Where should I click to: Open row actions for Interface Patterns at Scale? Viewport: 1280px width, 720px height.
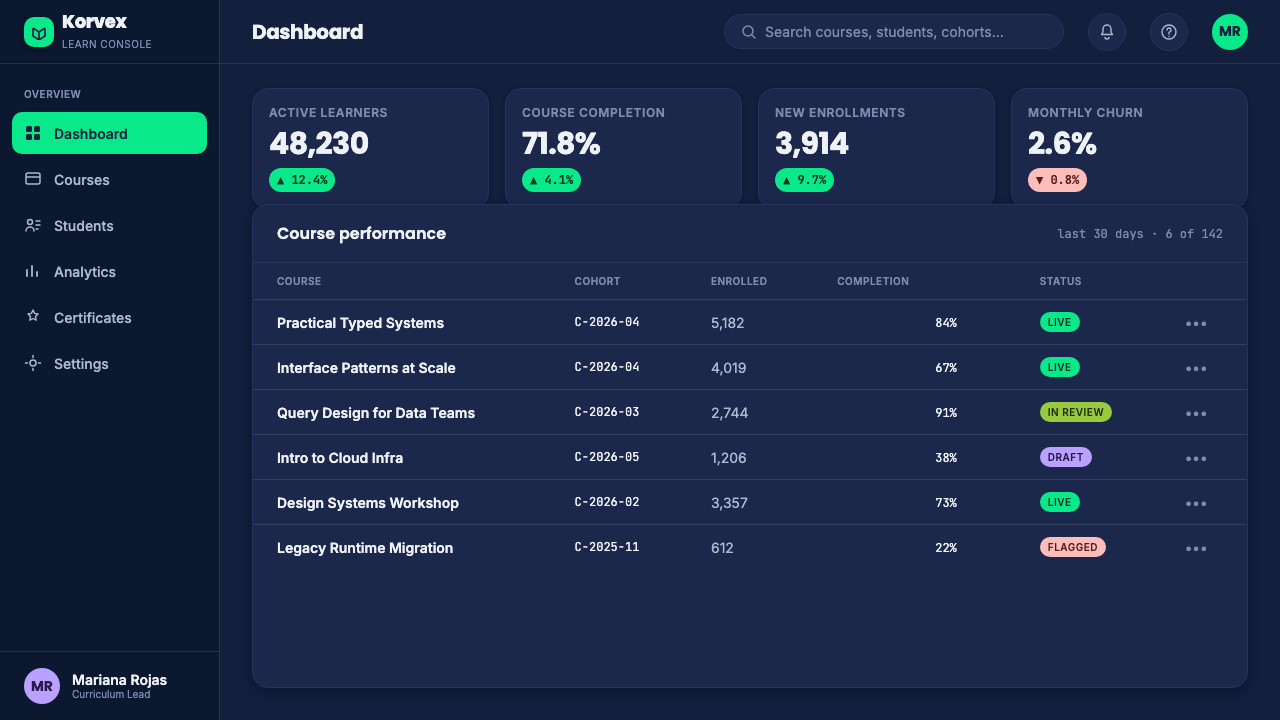pyautogui.click(x=1196, y=368)
